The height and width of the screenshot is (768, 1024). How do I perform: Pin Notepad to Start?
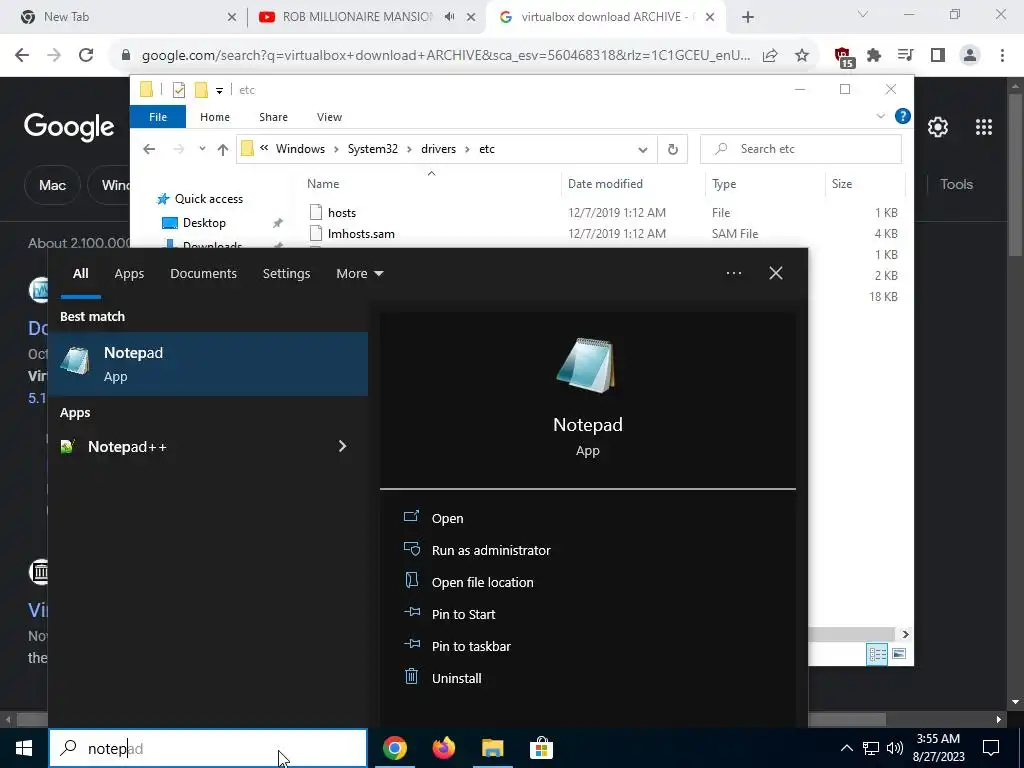463,614
